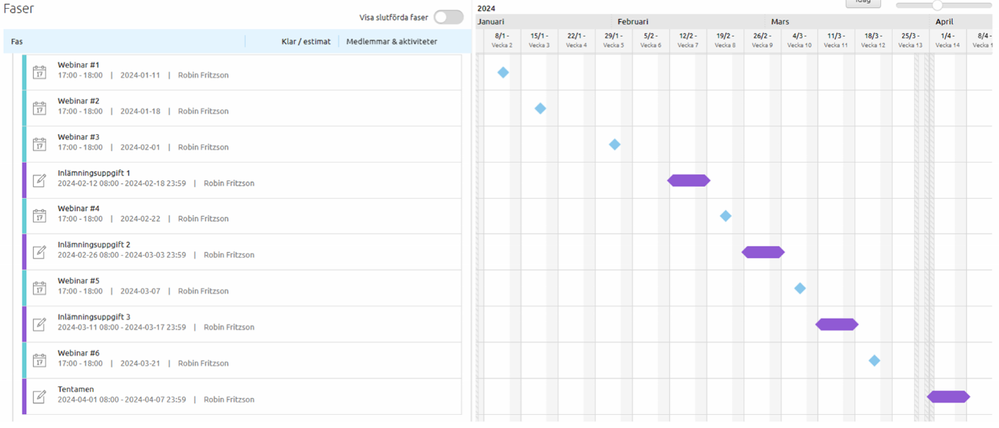This screenshot has height=428, width=999.
Task: Click the purple Inlämningsuppgift 3 Gantt bar
Action: click(x=837, y=324)
